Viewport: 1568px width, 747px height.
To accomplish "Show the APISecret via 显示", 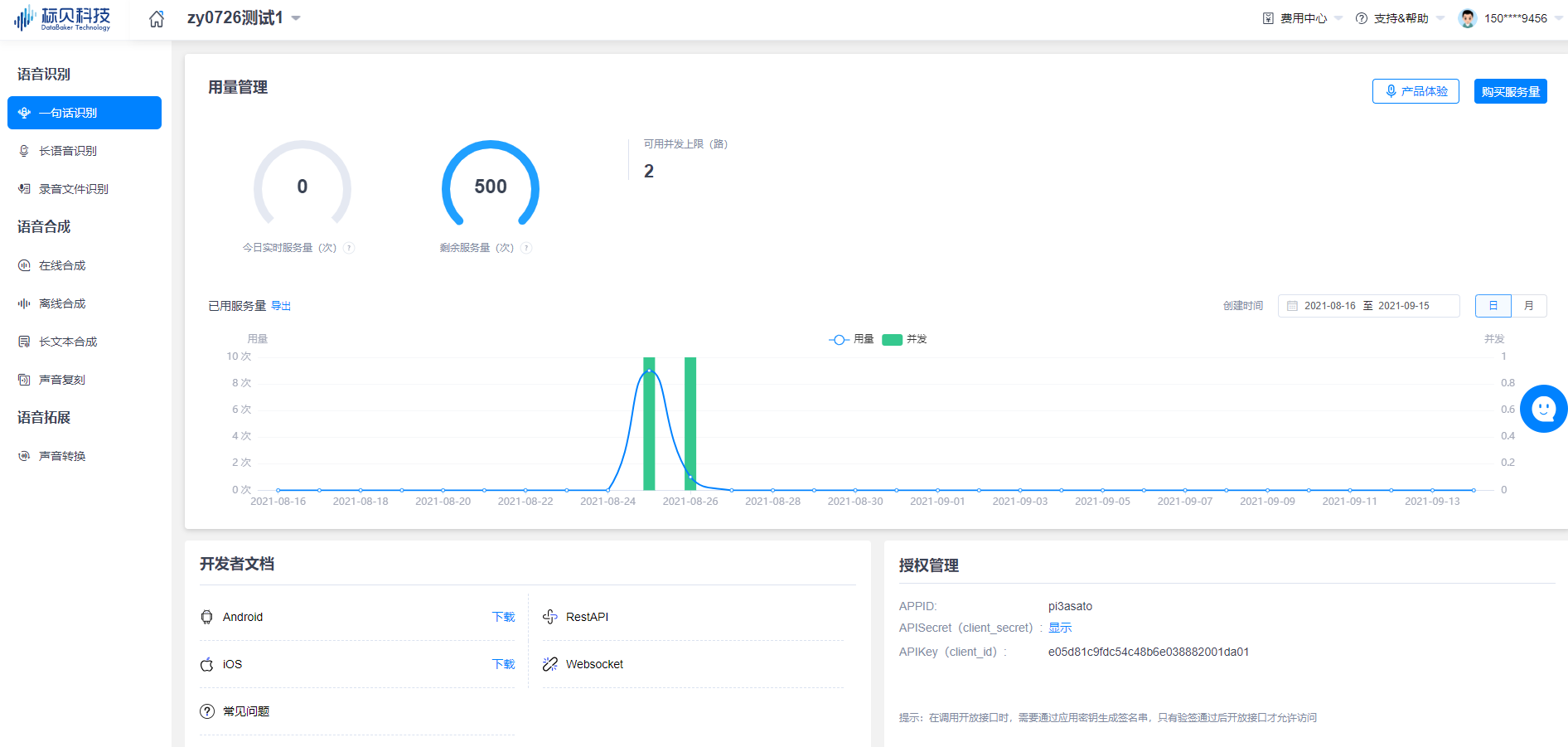I will [1060, 628].
